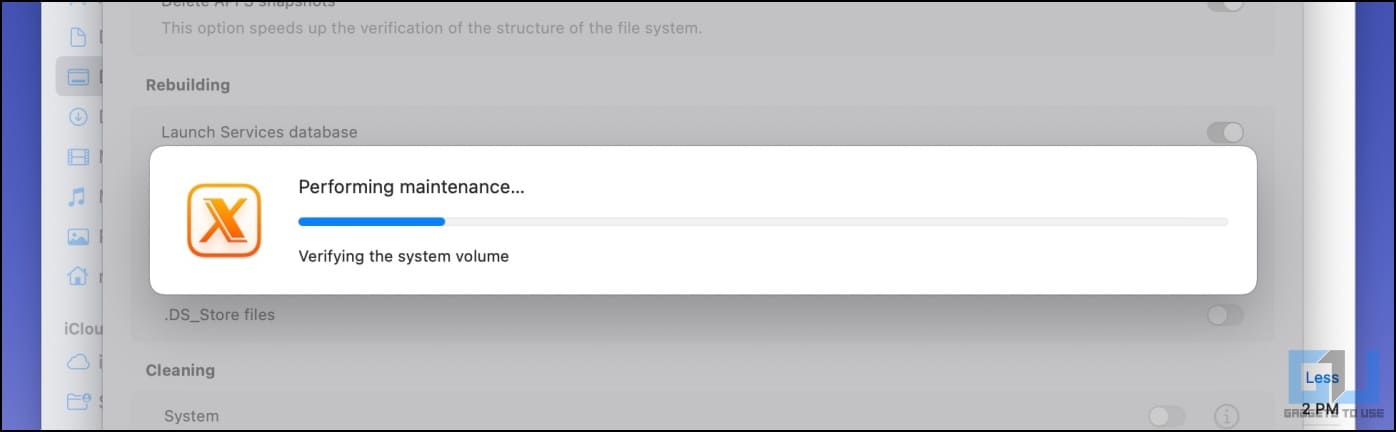This screenshot has height=432, width=1396.
Task: Select the Pictures sidebar icon
Action: point(78,237)
